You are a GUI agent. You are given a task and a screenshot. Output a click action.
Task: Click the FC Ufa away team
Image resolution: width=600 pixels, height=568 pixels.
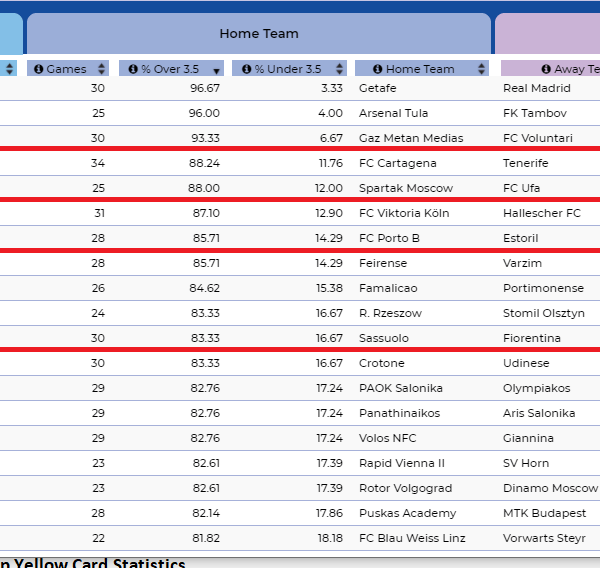pyautogui.click(x=522, y=188)
